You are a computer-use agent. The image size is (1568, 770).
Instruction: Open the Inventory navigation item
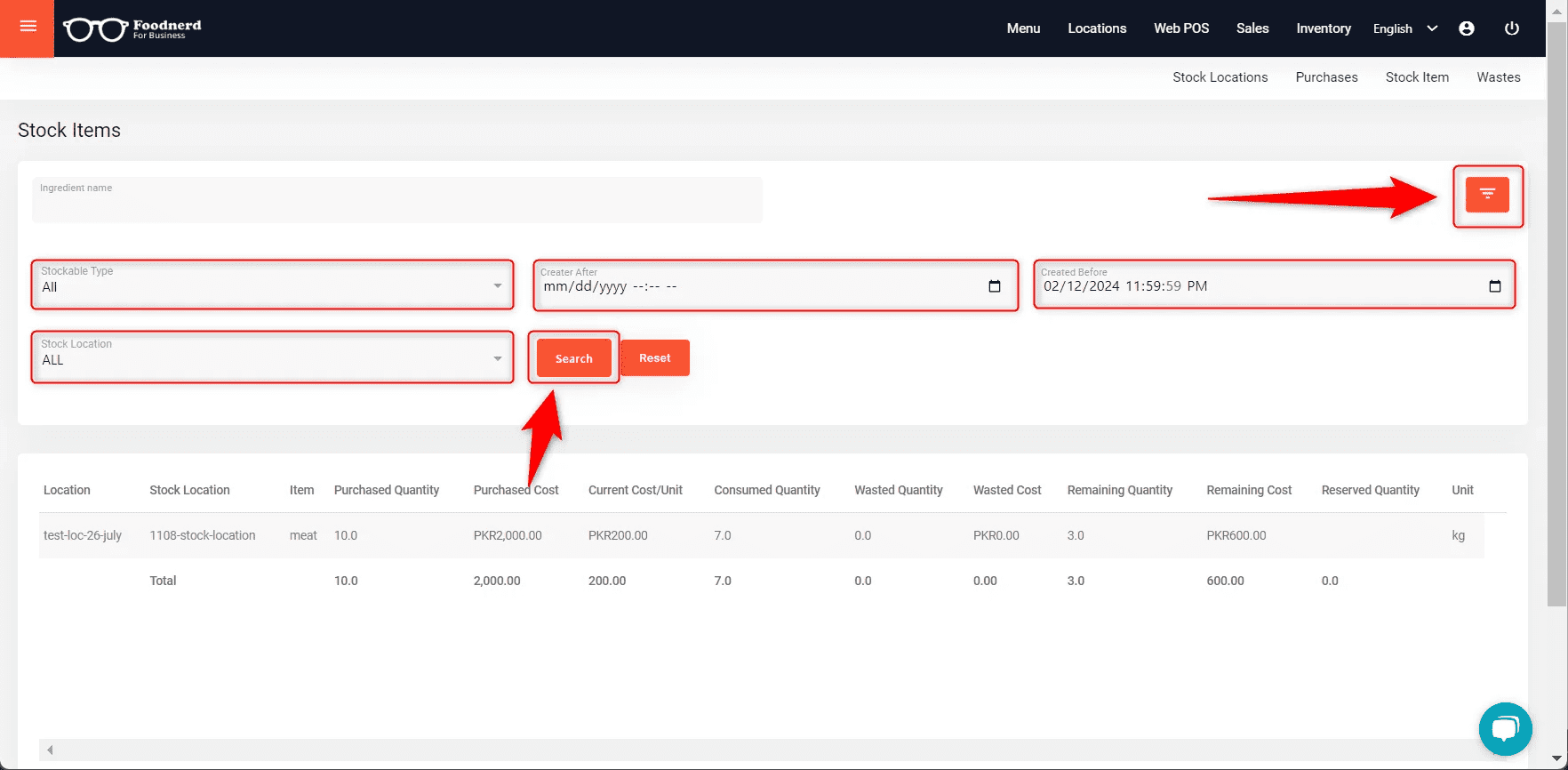[1324, 28]
